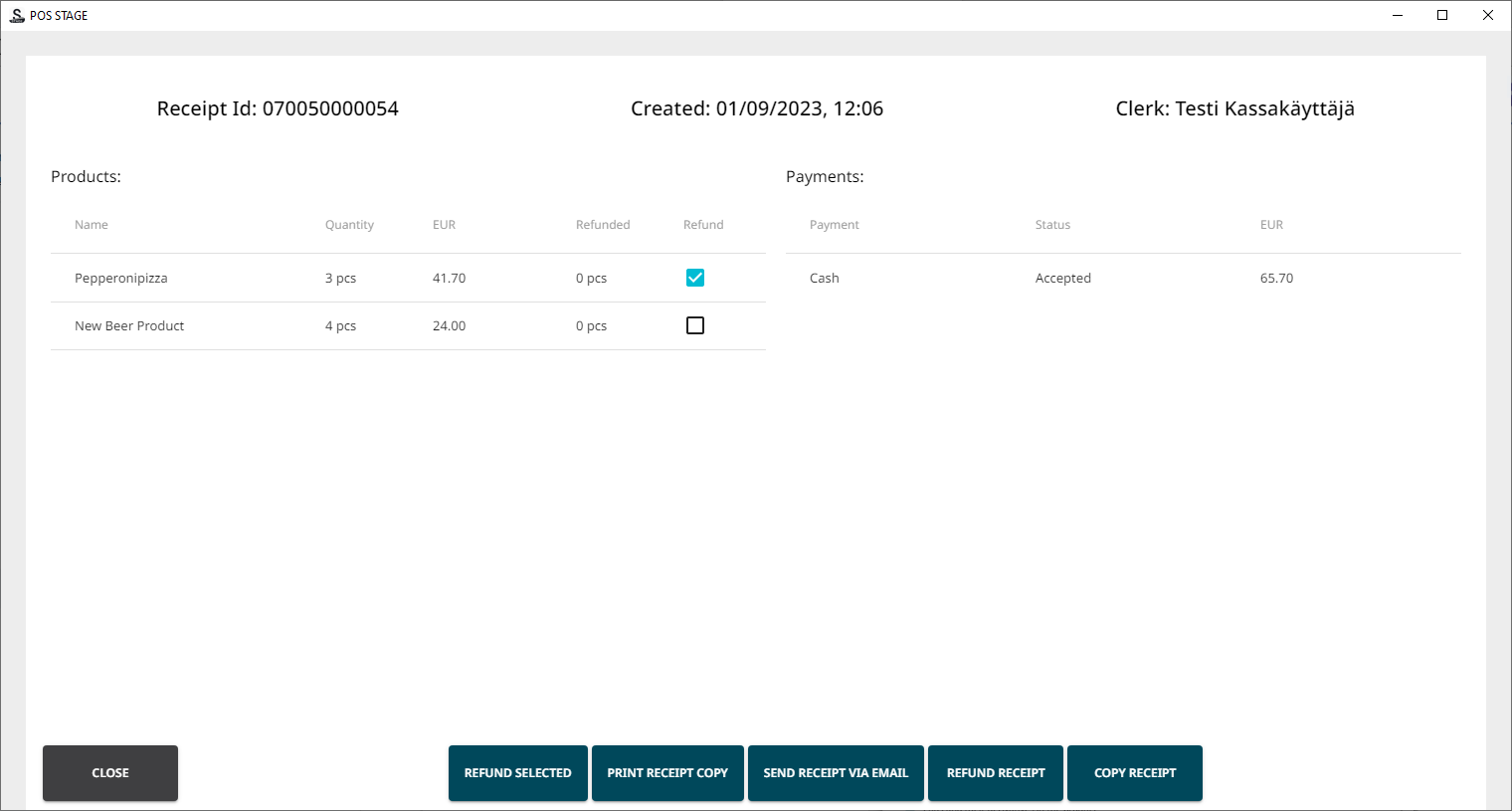
Task: Click the POS STAGE app icon in title bar
Action: tap(17, 15)
